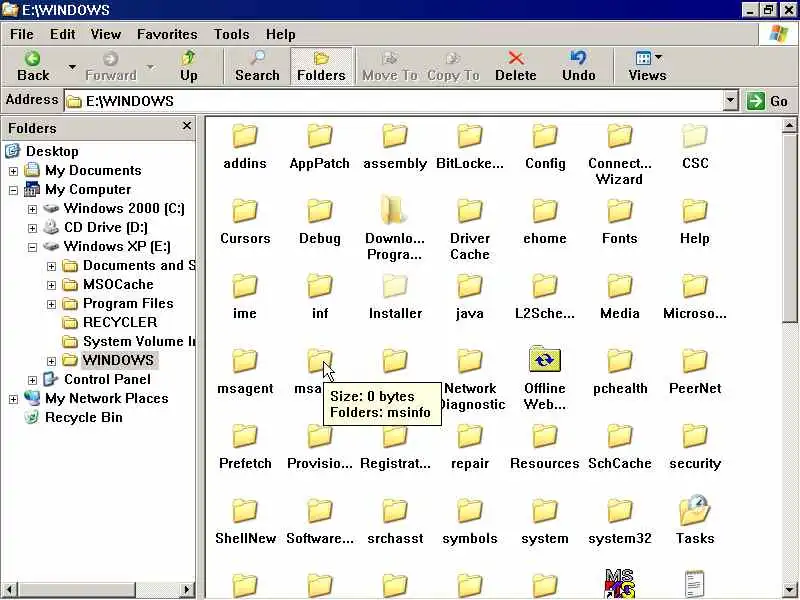Image resolution: width=800 pixels, height=600 pixels.
Task: Open the Back history dropdown arrow
Action: pyautogui.click(x=72, y=67)
